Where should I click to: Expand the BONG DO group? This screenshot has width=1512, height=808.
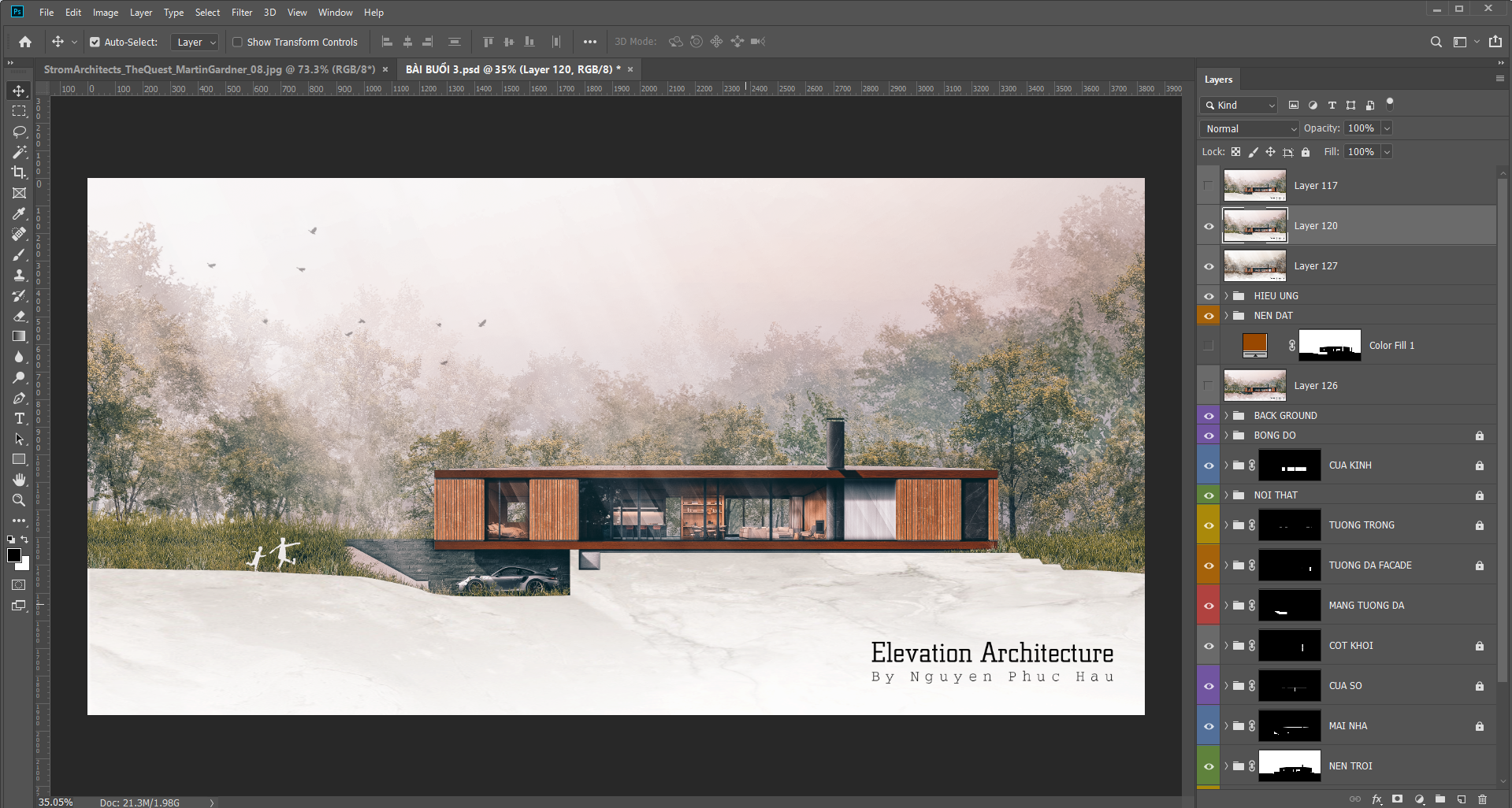click(1227, 435)
